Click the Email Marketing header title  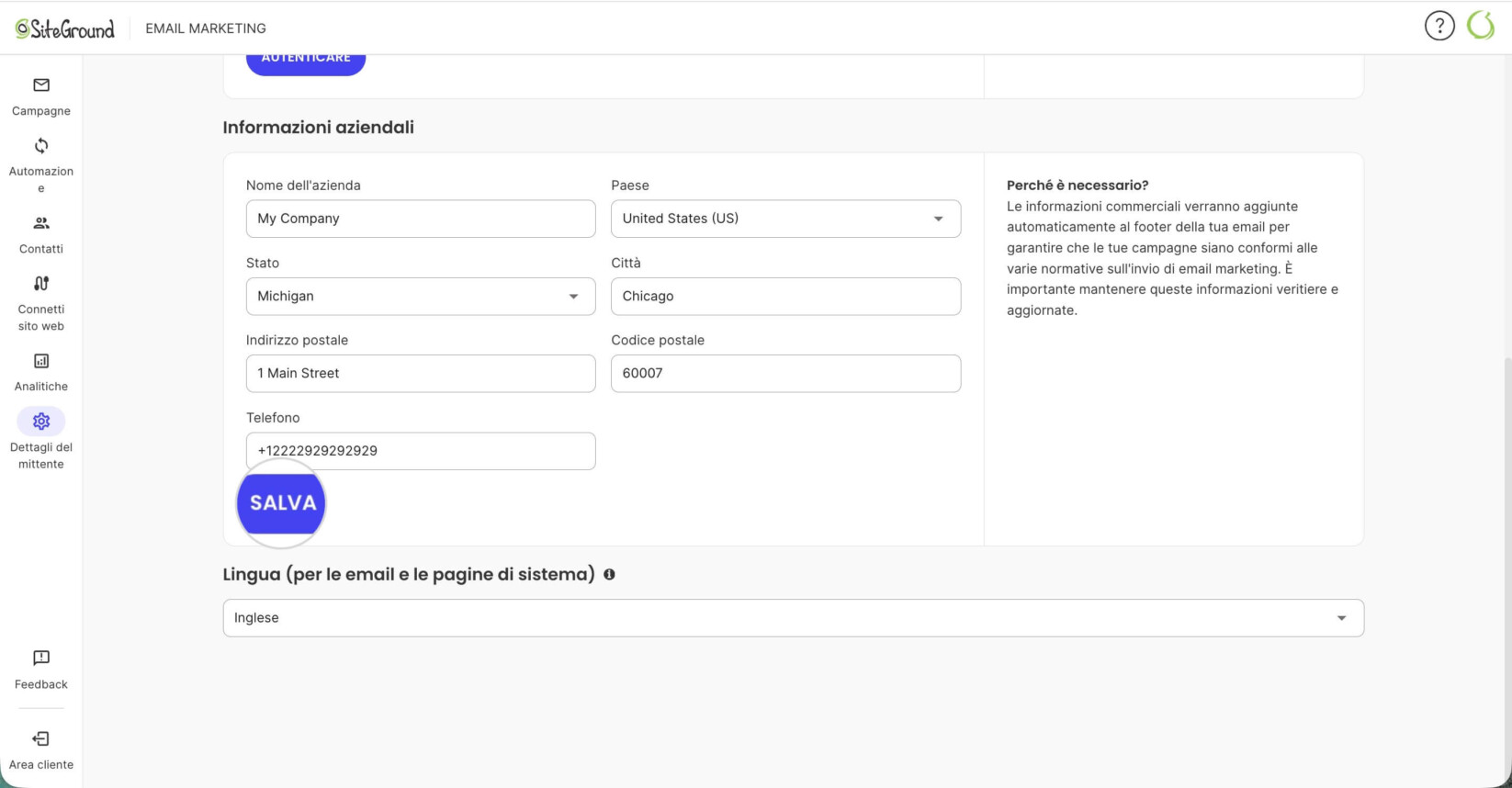[206, 28]
